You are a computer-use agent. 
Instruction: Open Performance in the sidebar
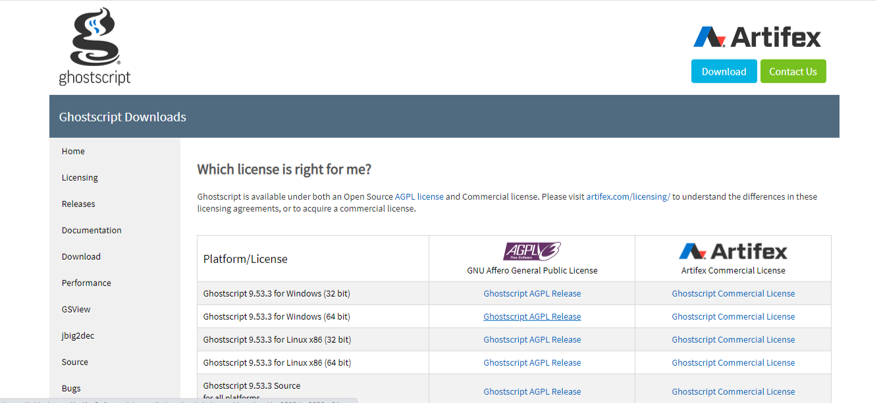pyautogui.click(x=86, y=283)
